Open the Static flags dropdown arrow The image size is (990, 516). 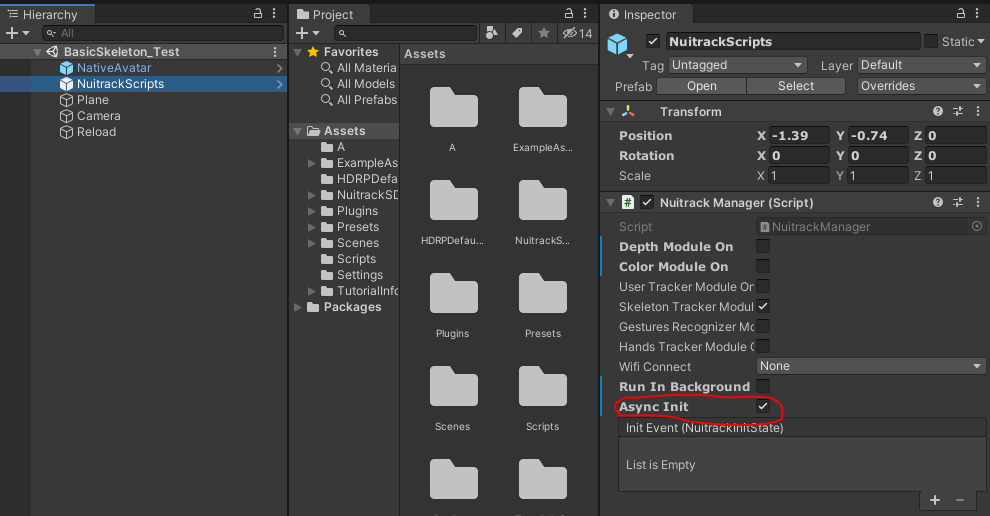coord(981,42)
